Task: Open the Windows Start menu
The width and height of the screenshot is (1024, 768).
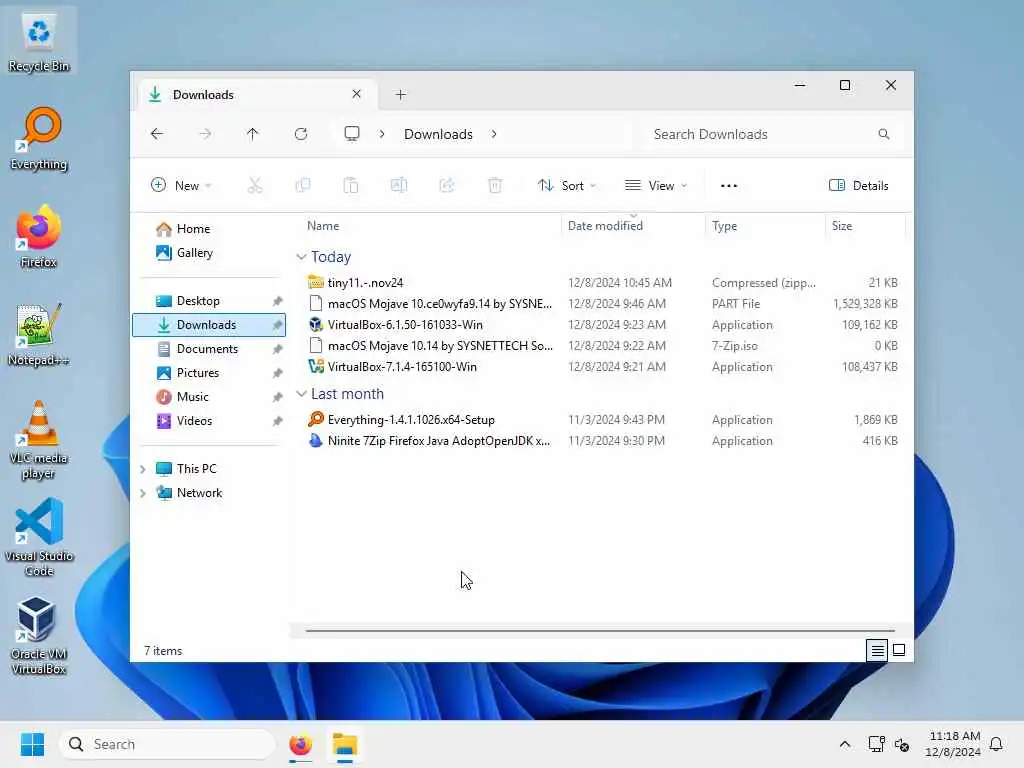Action: [32, 744]
